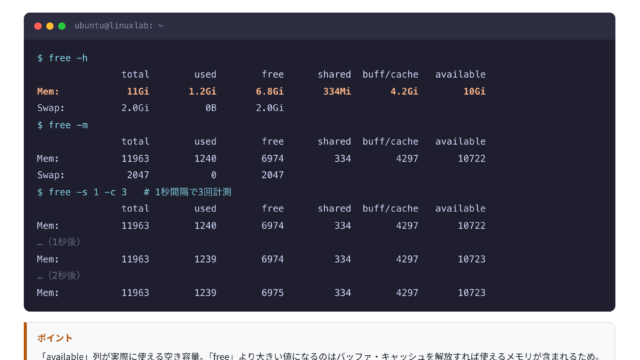The width and height of the screenshot is (640, 360).
Task: Click the 'free -m' command line
Action: [x=62, y=125]
